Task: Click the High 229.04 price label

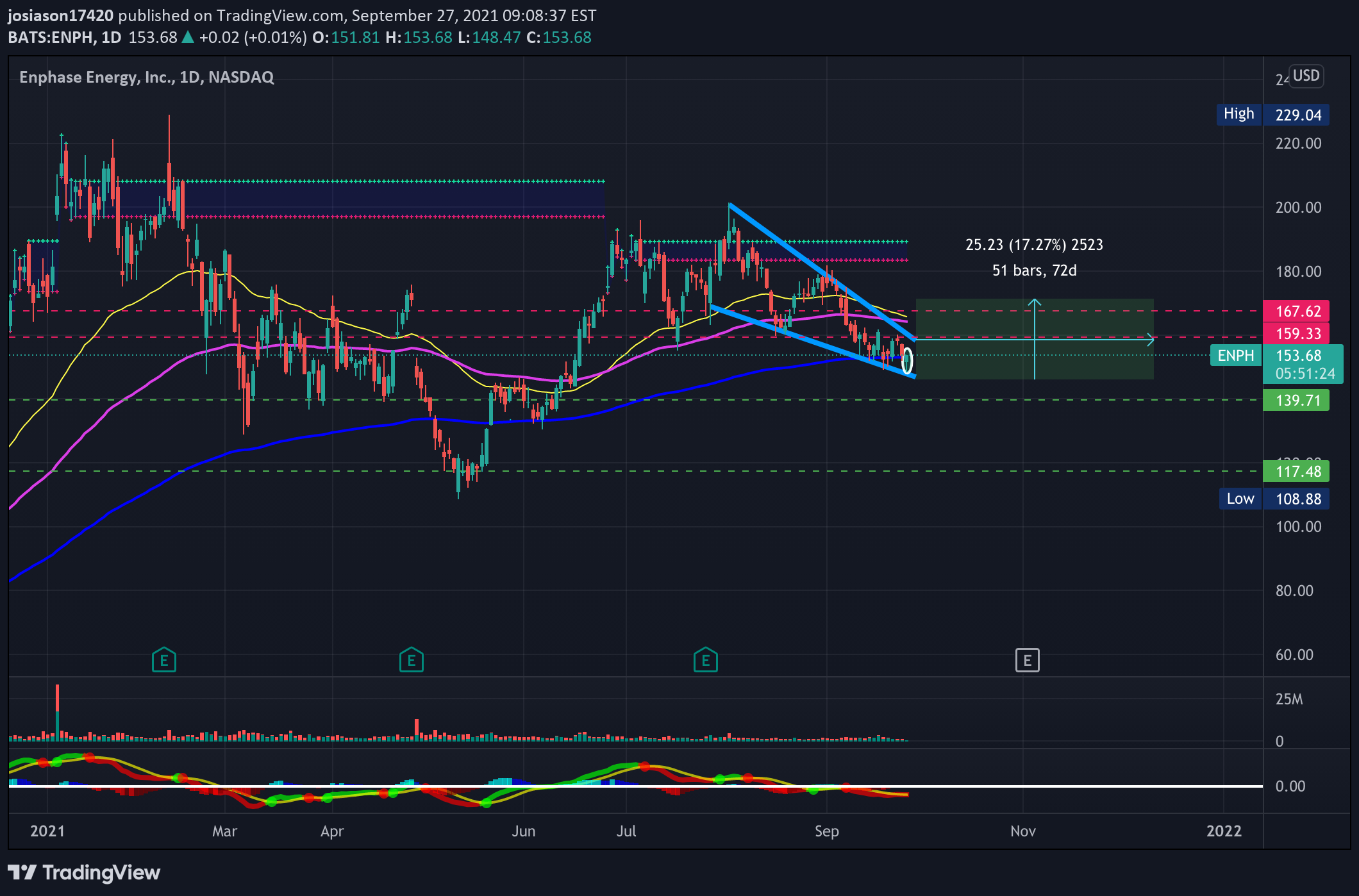Action: [1272, 115]
